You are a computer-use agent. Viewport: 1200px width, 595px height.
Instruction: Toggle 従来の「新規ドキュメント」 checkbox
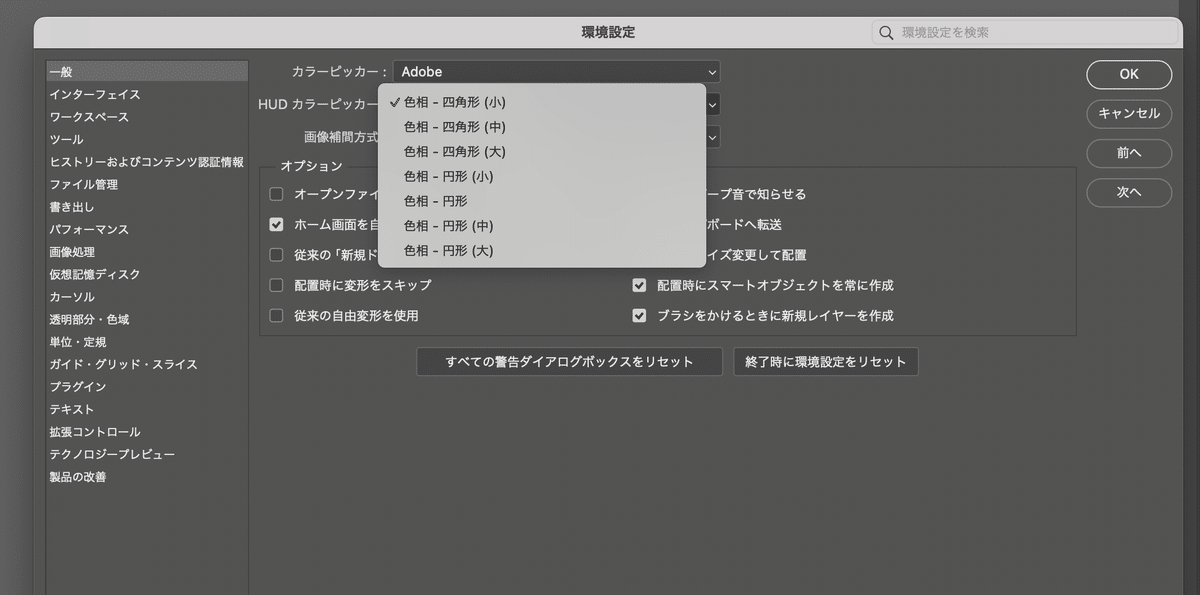click(x=276, y=255)
